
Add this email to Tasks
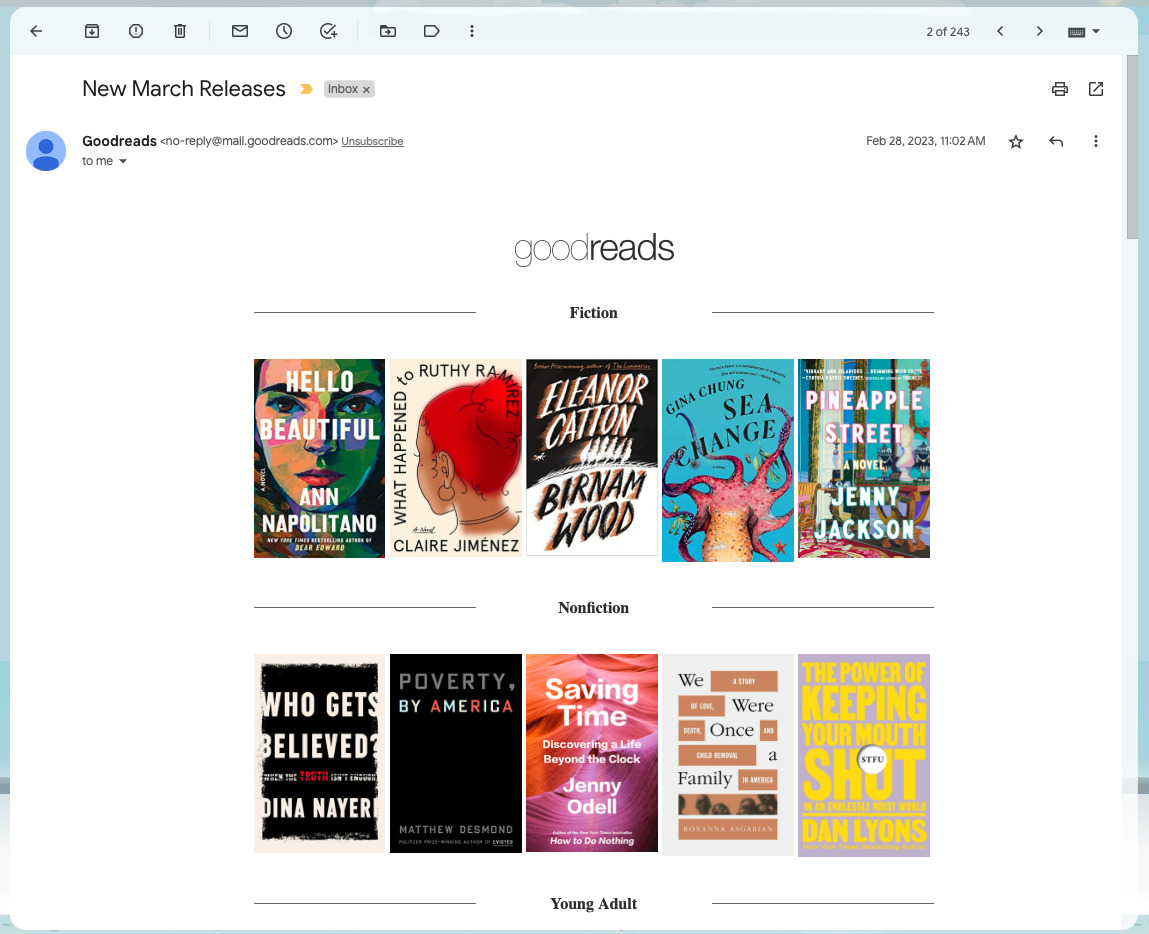point(329,31)
